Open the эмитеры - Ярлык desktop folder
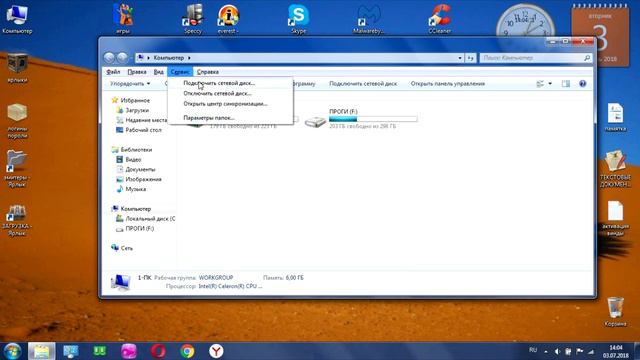 tap(17, 169)
